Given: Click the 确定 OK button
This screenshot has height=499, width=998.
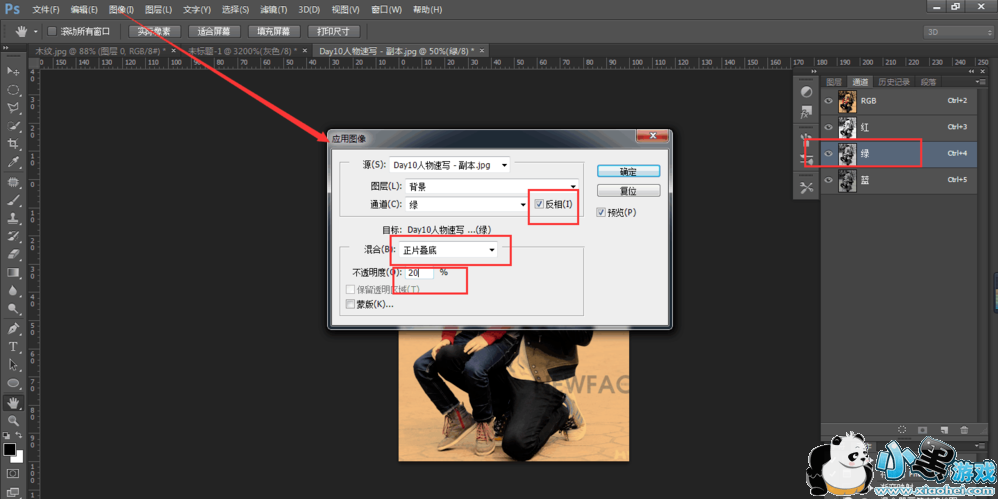Looking at the screenshot, I should click(x=628, y=171).
